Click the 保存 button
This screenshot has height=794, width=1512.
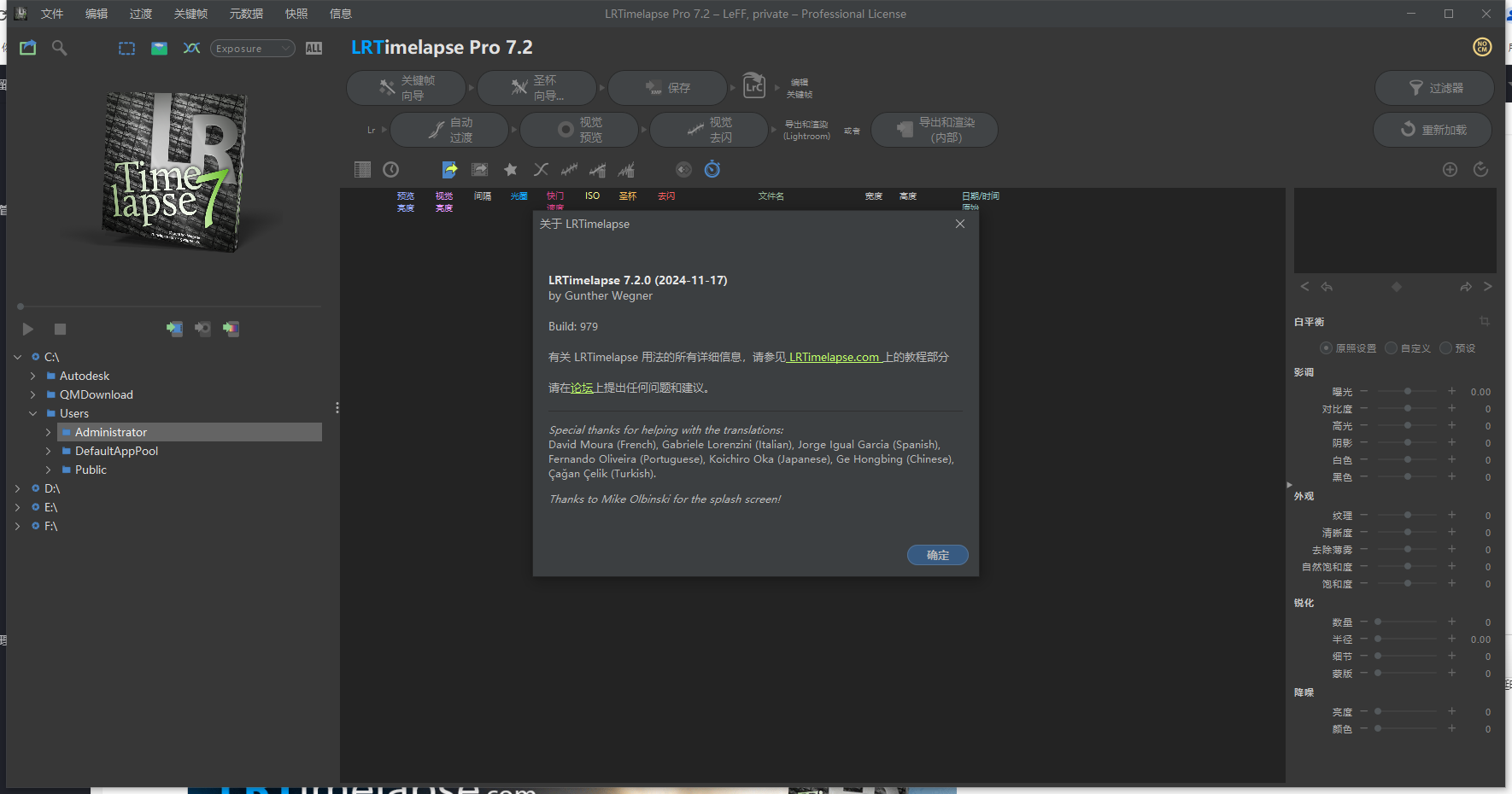coord(668,87)
